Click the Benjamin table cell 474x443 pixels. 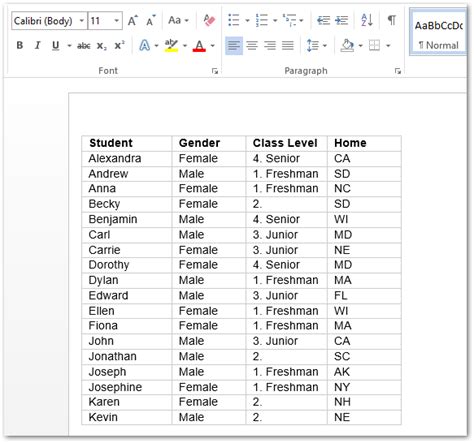pos(127,220)
